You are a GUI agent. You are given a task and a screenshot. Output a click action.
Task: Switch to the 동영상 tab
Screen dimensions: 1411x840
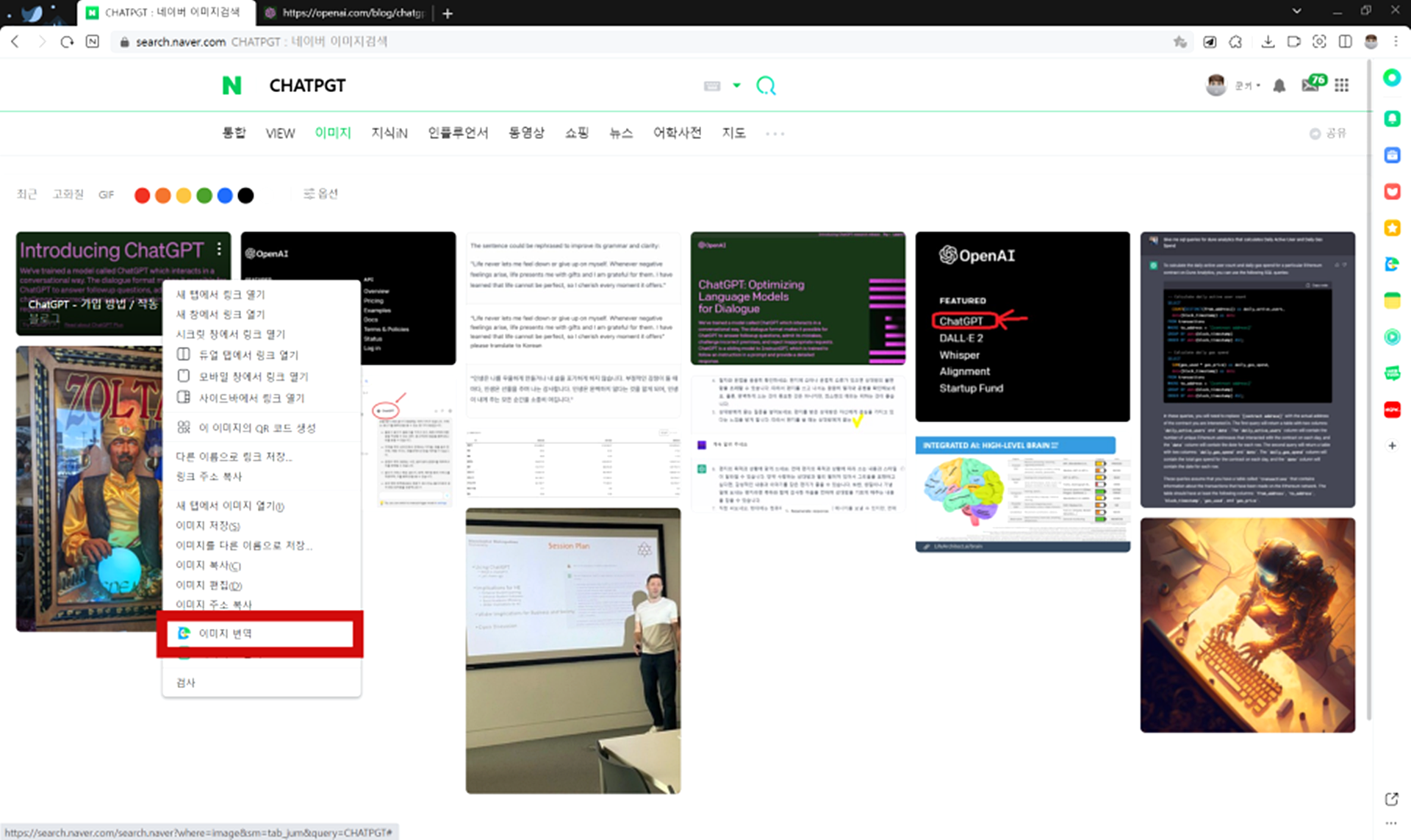[526, 133]
